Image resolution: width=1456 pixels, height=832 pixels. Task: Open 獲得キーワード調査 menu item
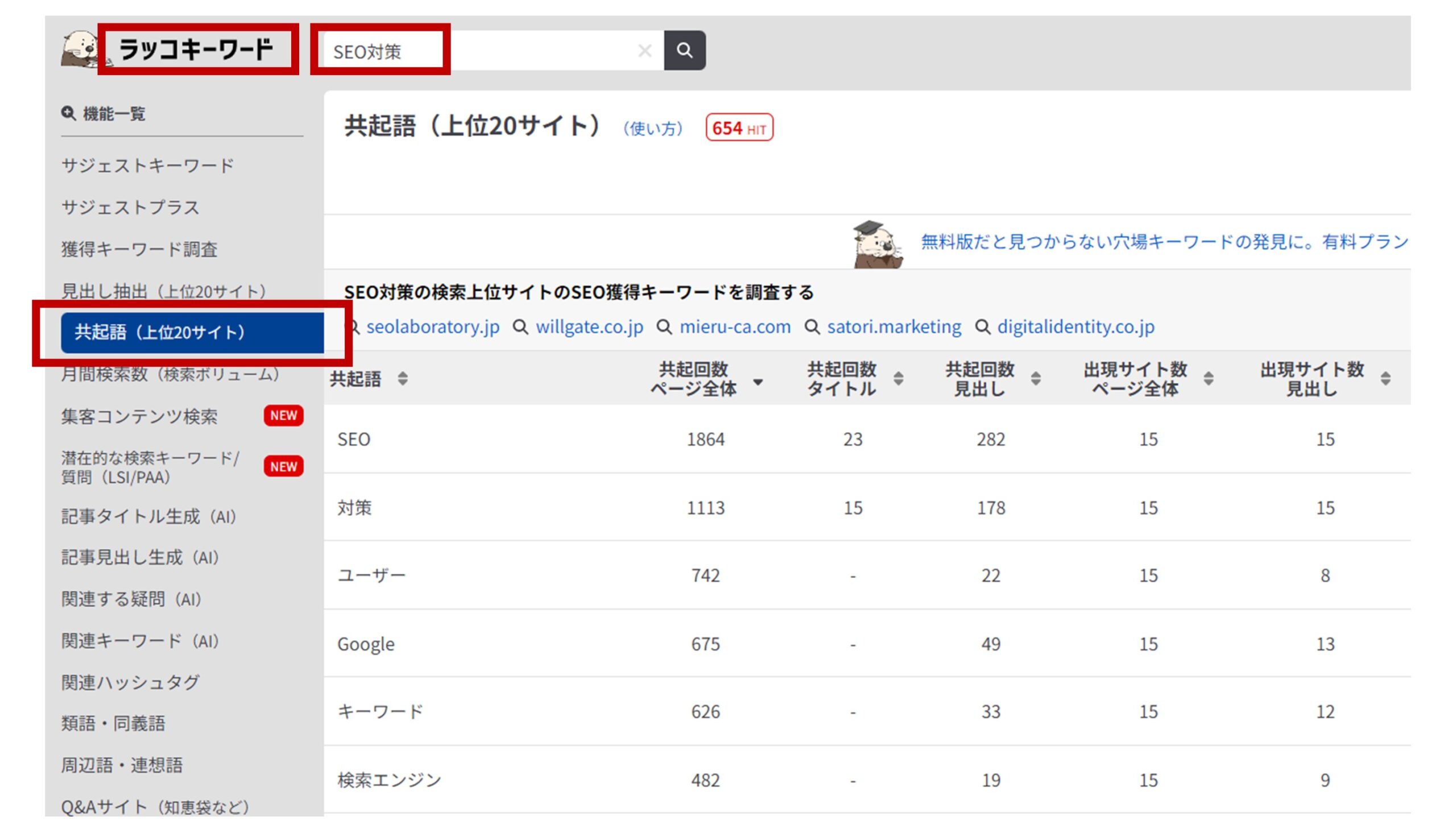click(x=139, y=249)
